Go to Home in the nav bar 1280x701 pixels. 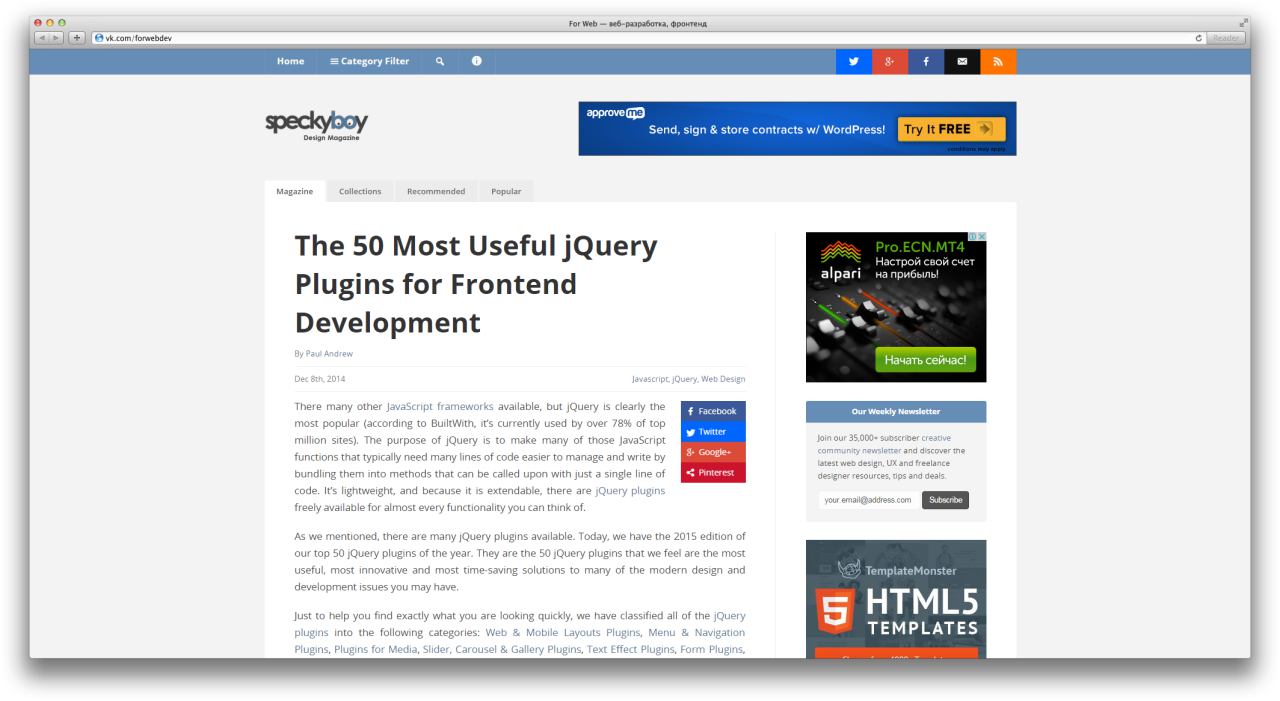[290, 61]
